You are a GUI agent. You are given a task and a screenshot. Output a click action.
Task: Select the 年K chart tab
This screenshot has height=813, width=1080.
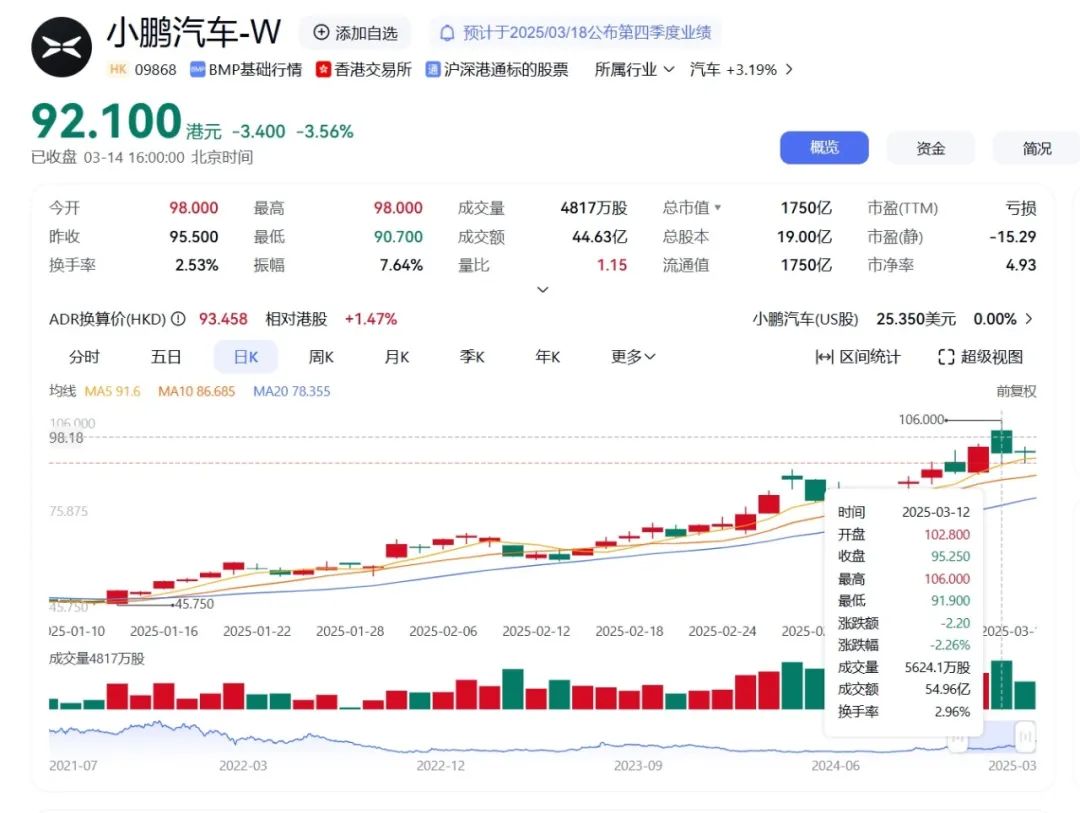coord(548,357)
